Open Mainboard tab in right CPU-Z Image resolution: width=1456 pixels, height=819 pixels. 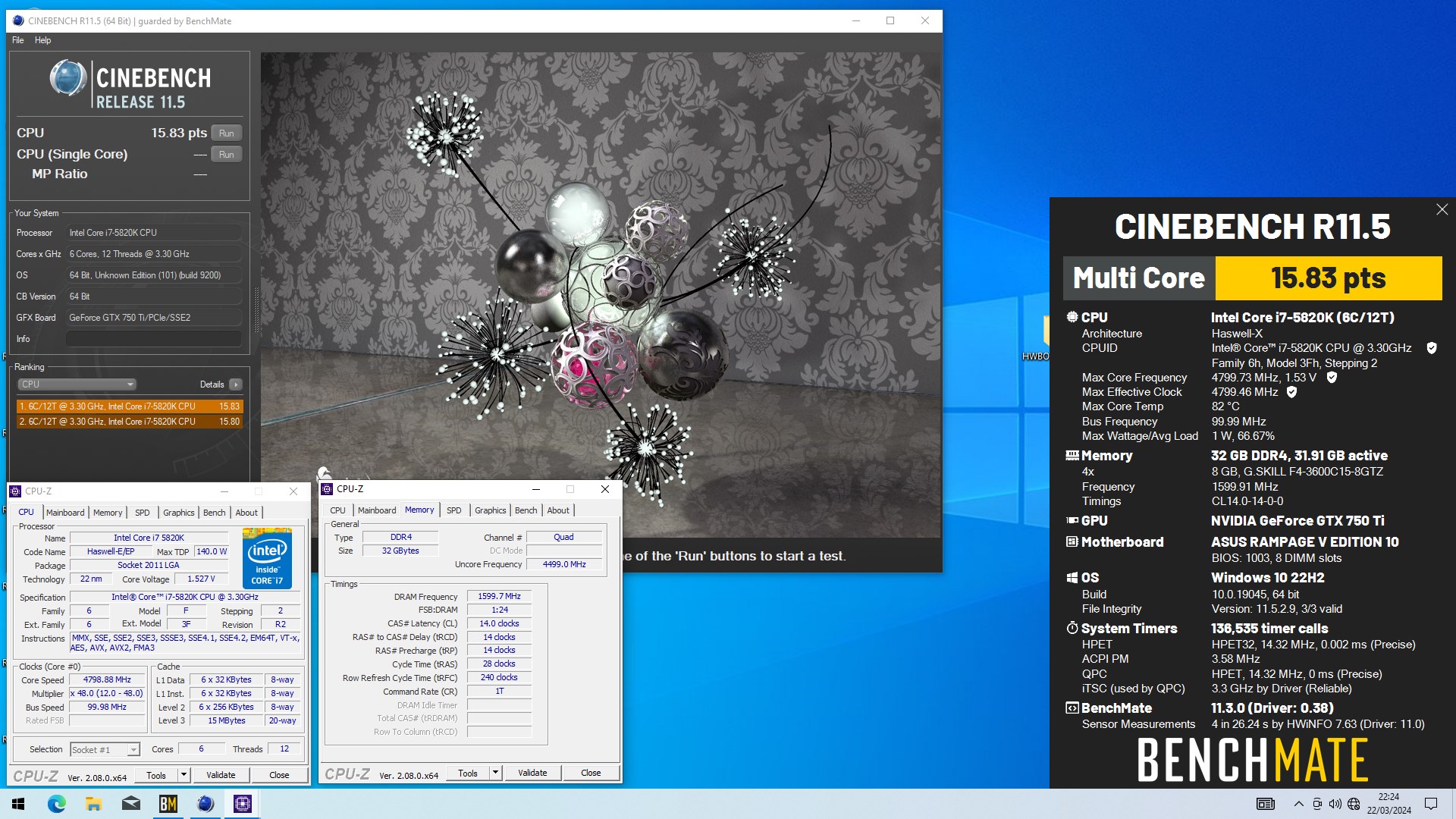point(377,510)
